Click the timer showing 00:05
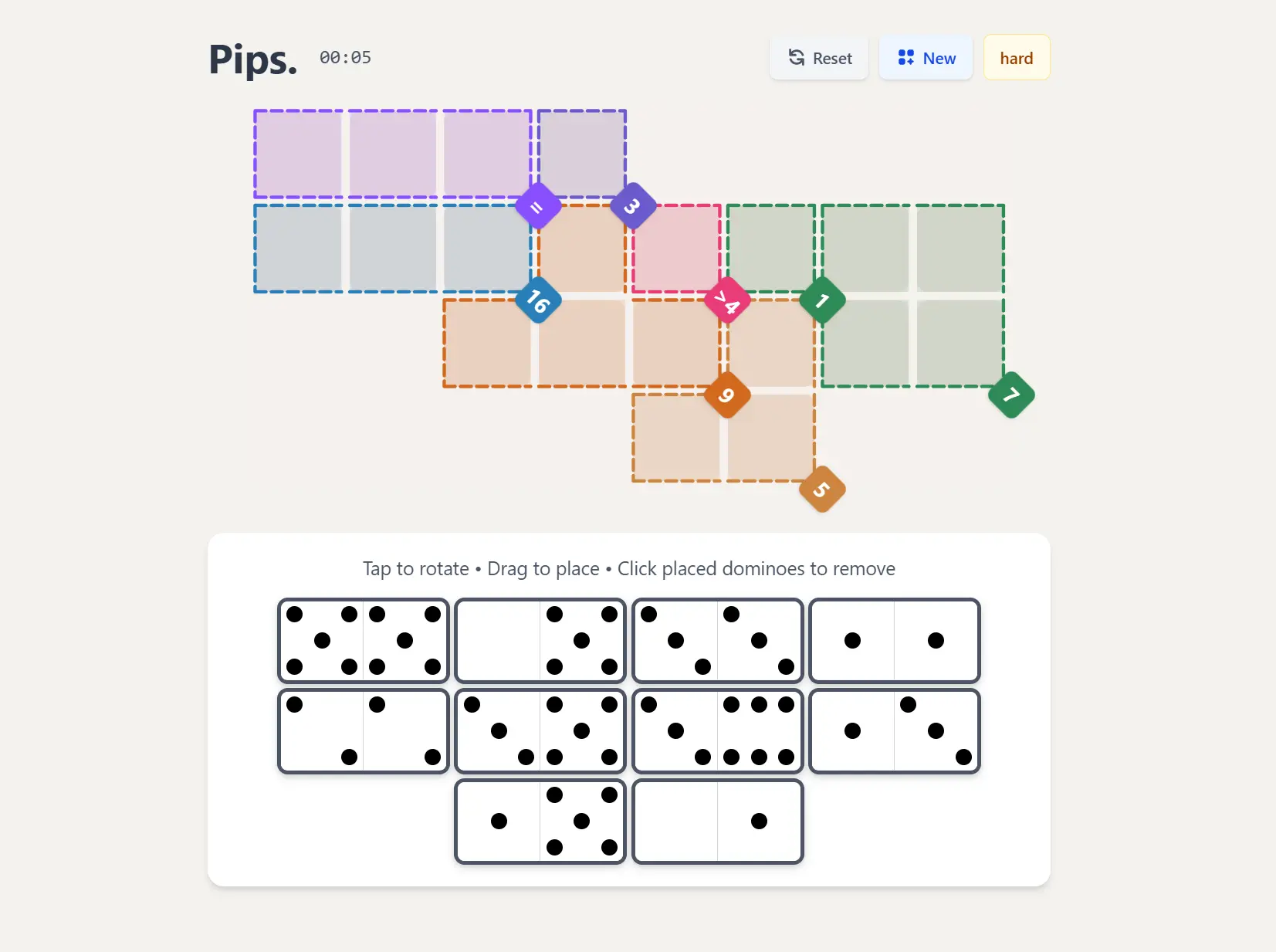Viewport: 1276px width, 952px height. [x=344, y=57]
